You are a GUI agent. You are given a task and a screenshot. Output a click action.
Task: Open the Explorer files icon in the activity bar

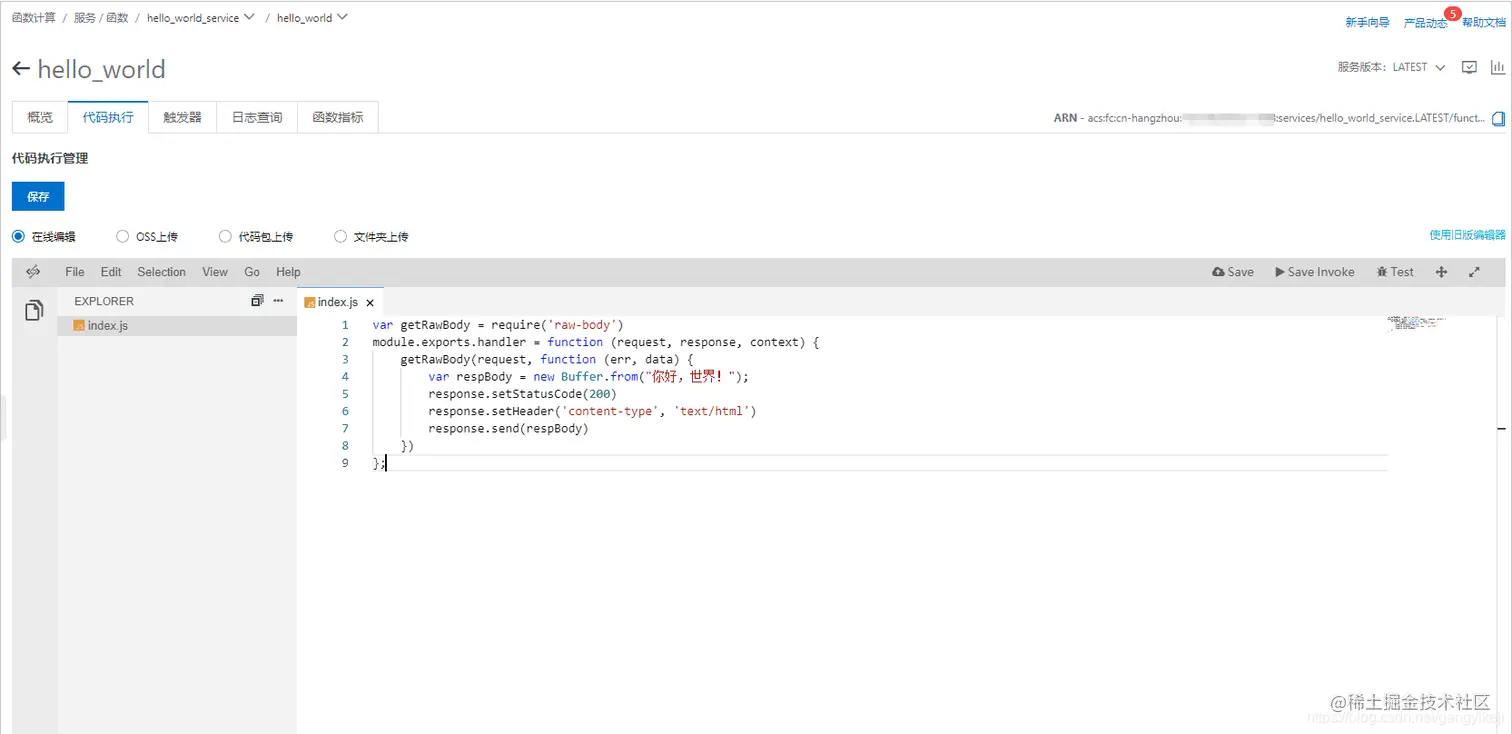coord(34,311)
